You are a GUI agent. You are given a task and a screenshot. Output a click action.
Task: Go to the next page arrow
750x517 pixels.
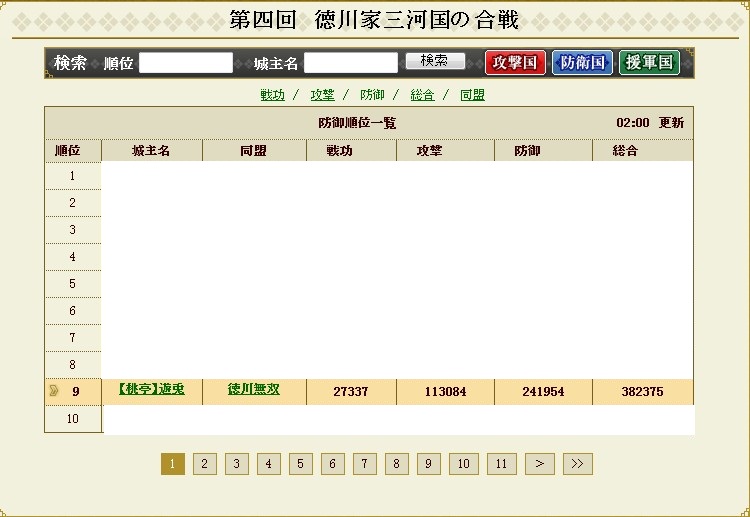(x=540, y=464)
